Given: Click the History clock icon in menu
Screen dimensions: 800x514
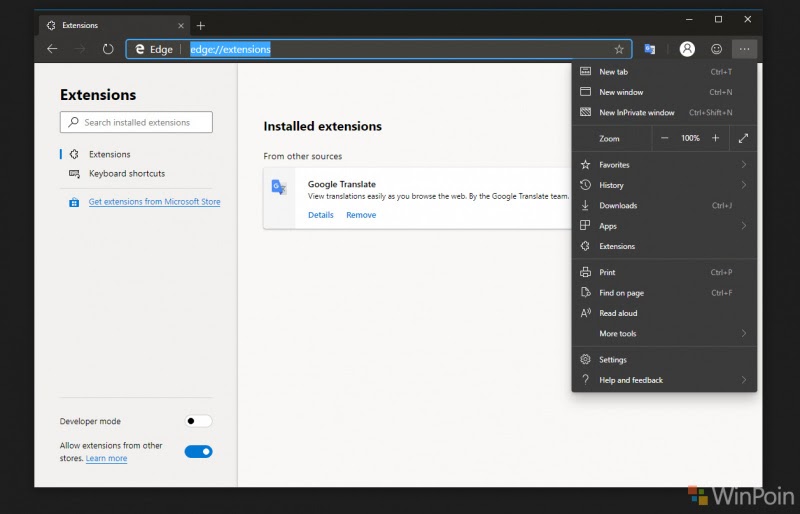Looking at the screenshot, I should click(585, 185).
